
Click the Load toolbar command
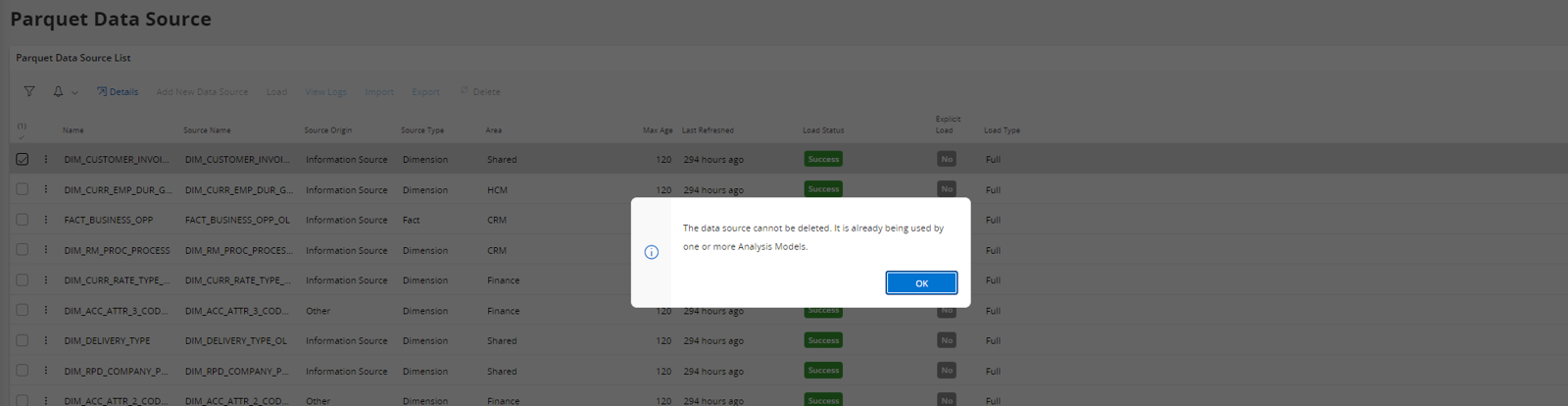pos(276,92)
